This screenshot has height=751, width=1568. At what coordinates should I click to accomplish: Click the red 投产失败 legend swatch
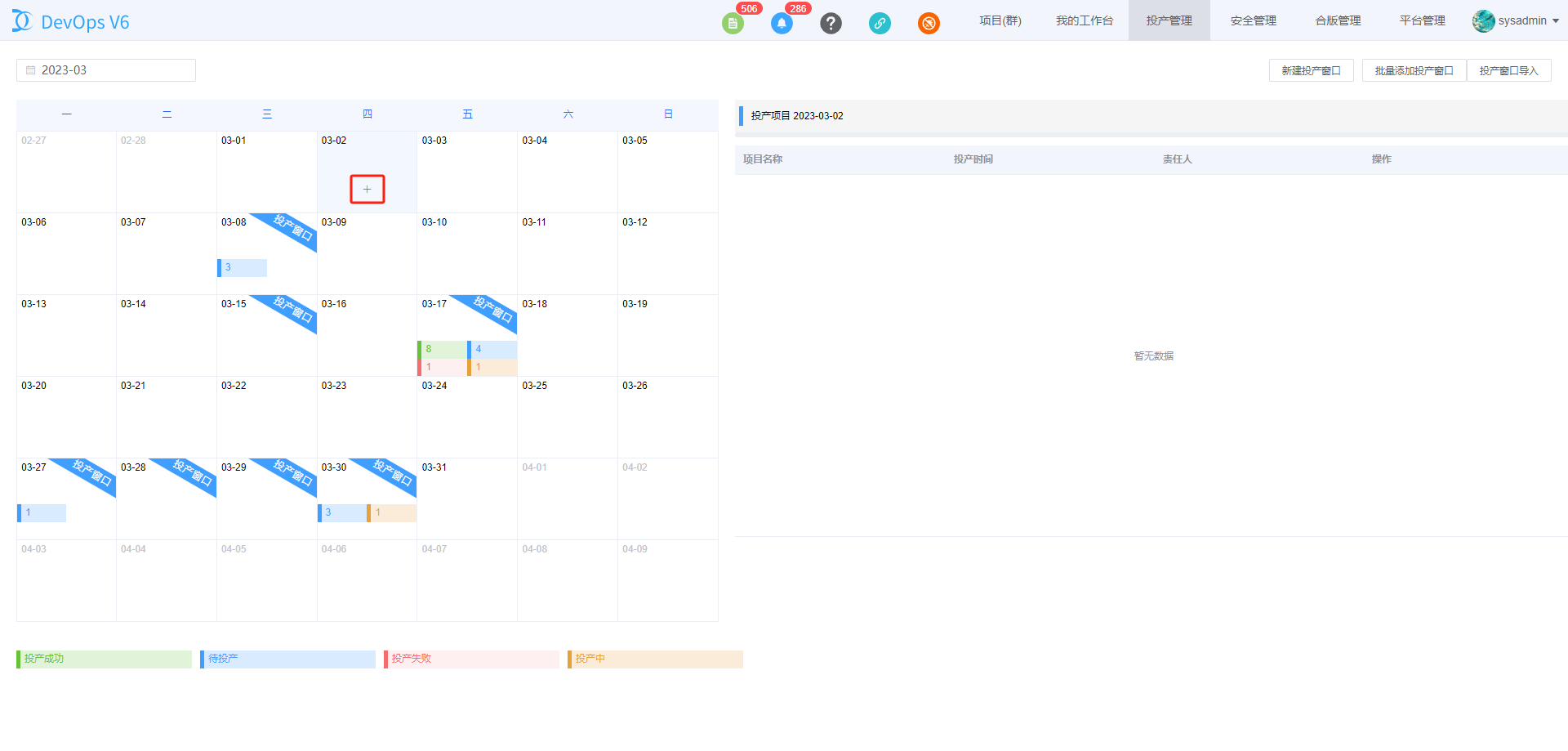[x=471, y=659]
